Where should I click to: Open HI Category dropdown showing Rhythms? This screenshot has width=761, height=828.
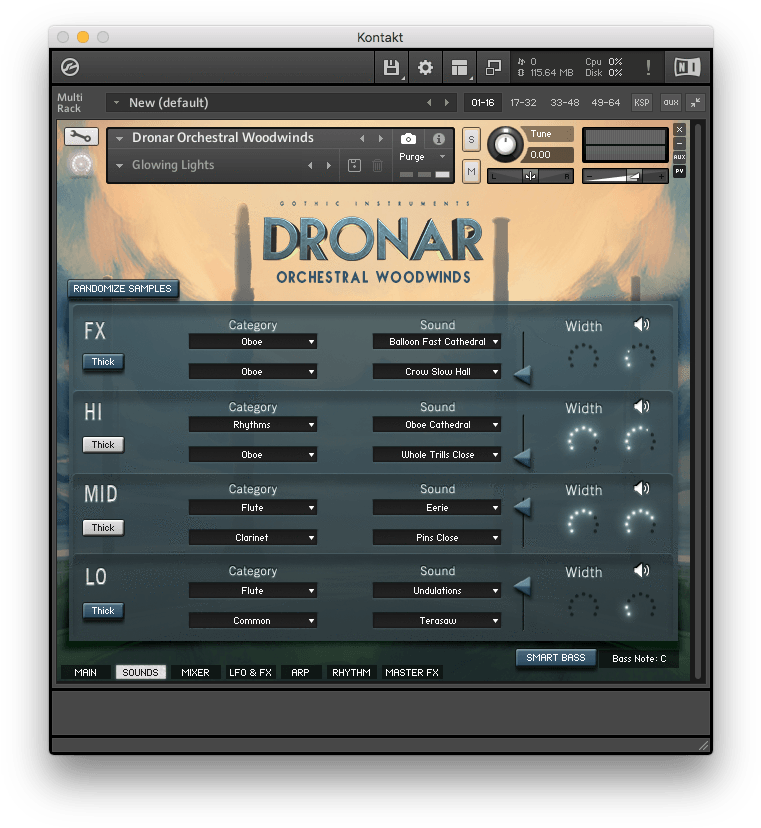coord(253,425)
